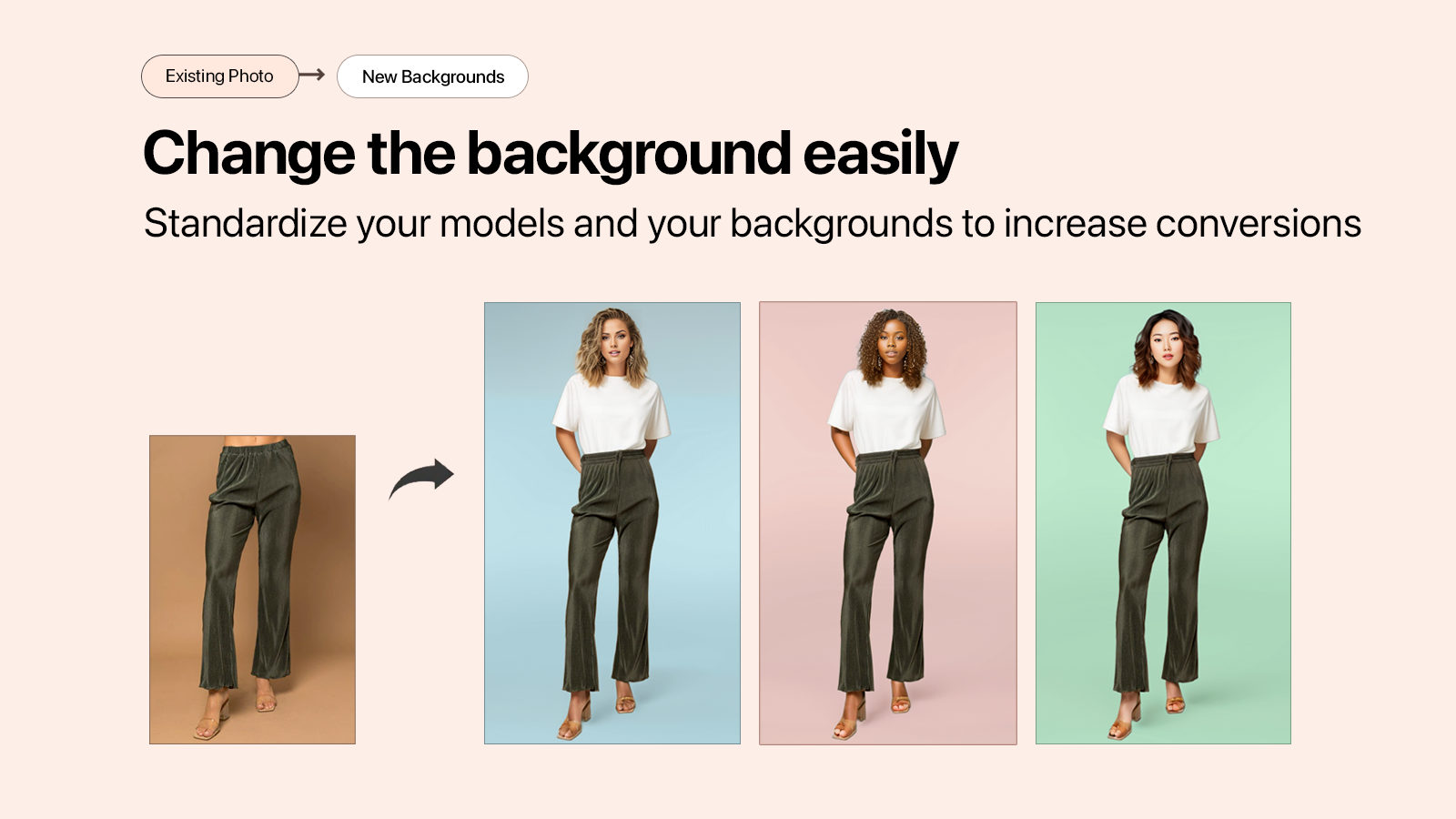Screen dimensions: 1456x819
Task: Expand the New Backgrounds options
Action: click(433, 76)
